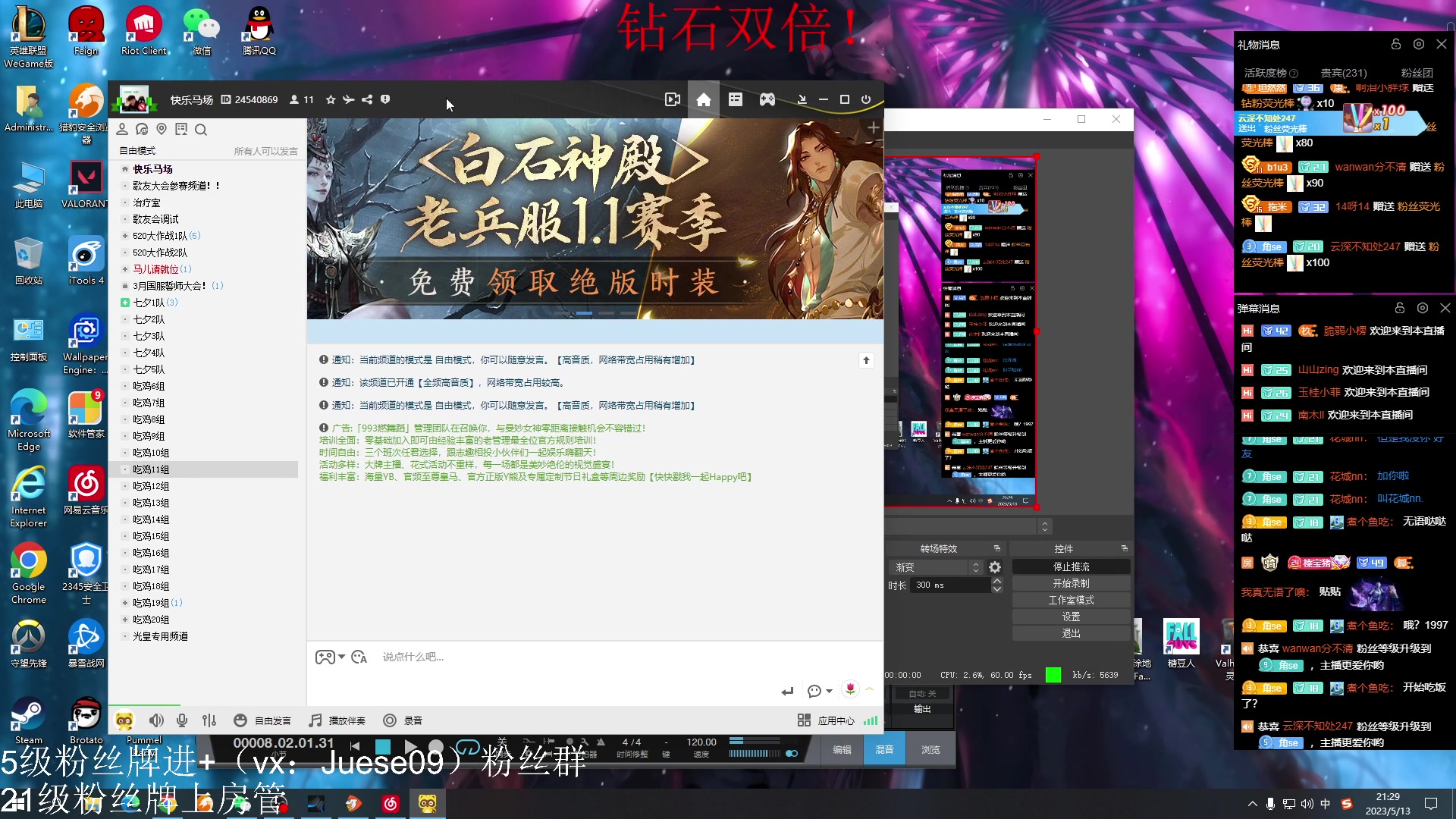Expand the 七夕1队 channel group
1456x819 pixels.
click(x=125, y=302)
